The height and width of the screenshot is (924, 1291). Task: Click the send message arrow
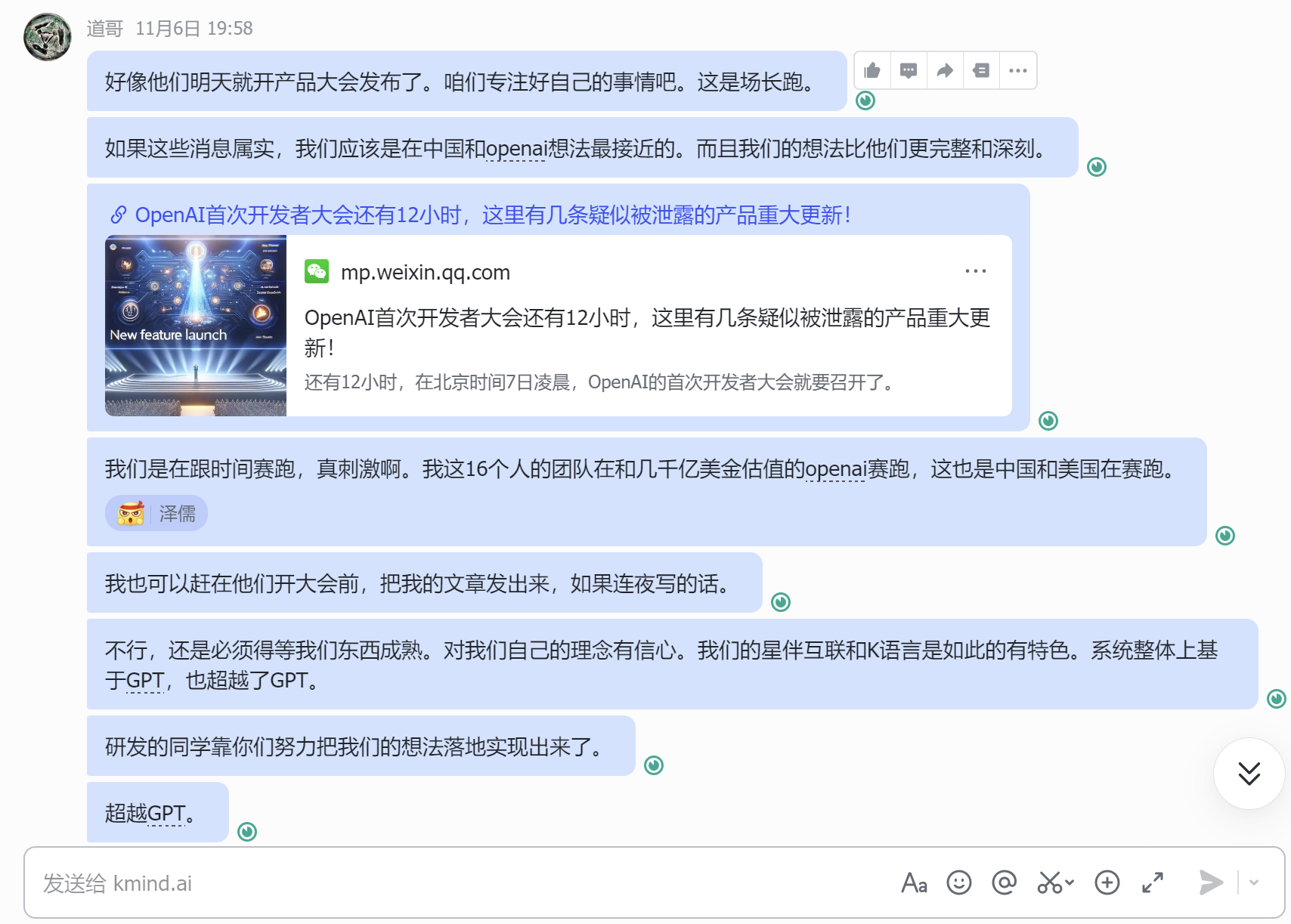tap(1212, 882)
